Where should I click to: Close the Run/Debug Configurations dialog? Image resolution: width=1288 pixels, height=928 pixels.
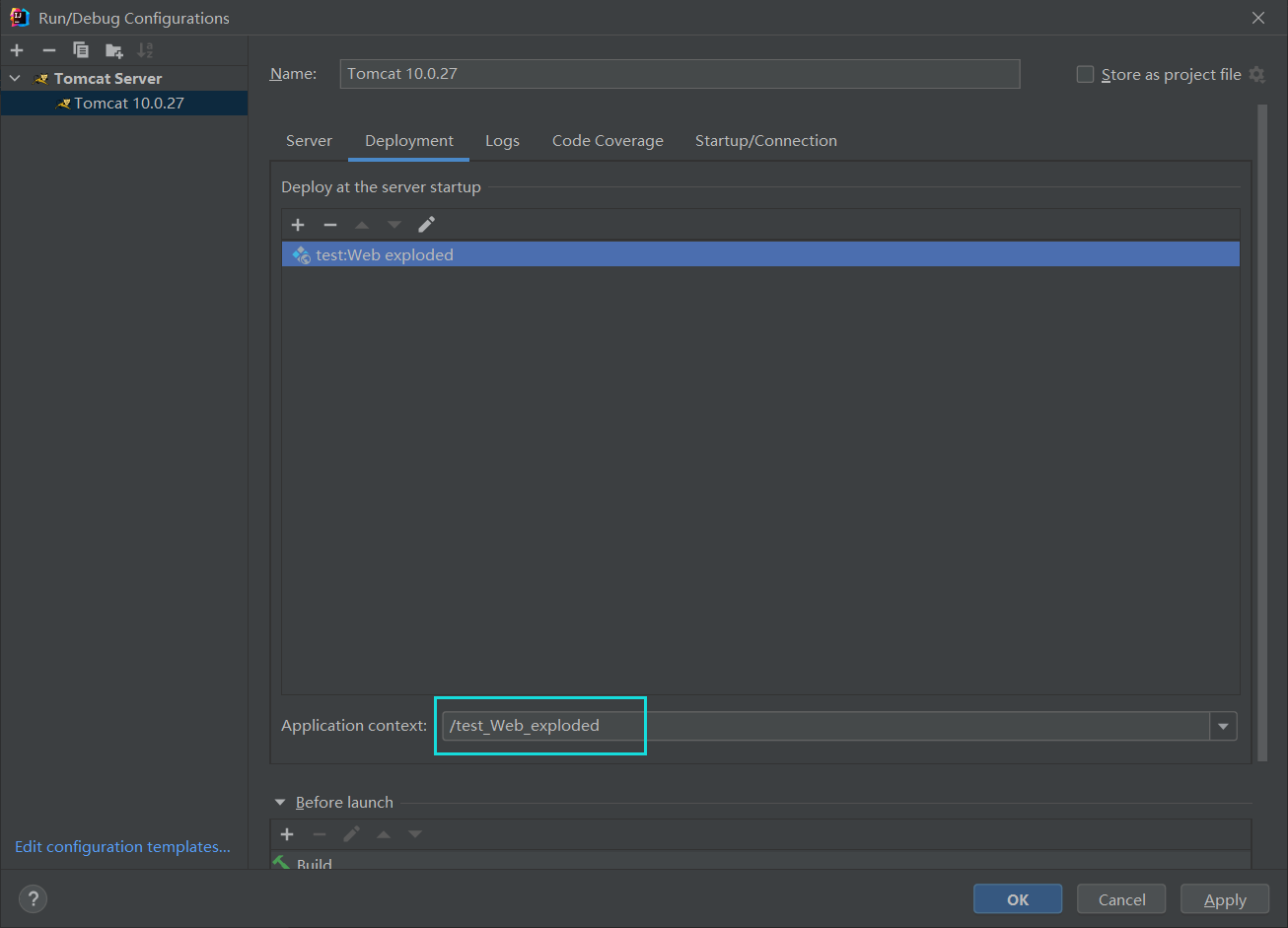[1258, 18]
